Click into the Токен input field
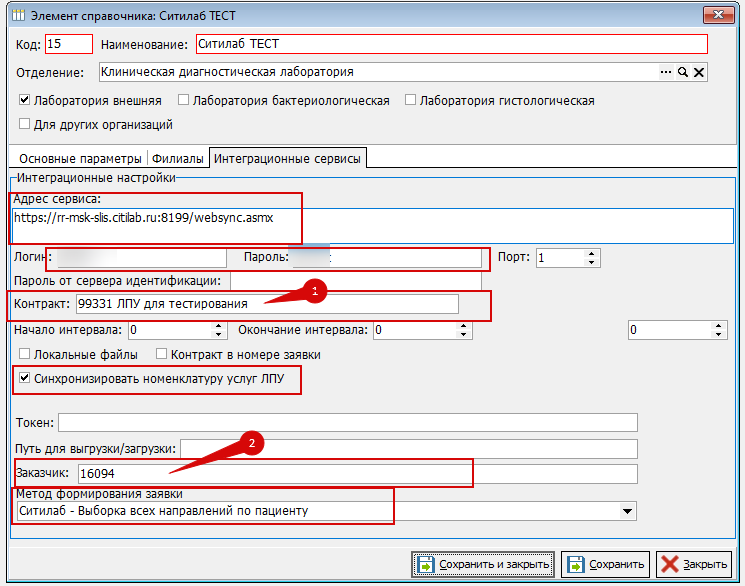The height and width of the screenshot is (586, 745). (x=348, y=422)
